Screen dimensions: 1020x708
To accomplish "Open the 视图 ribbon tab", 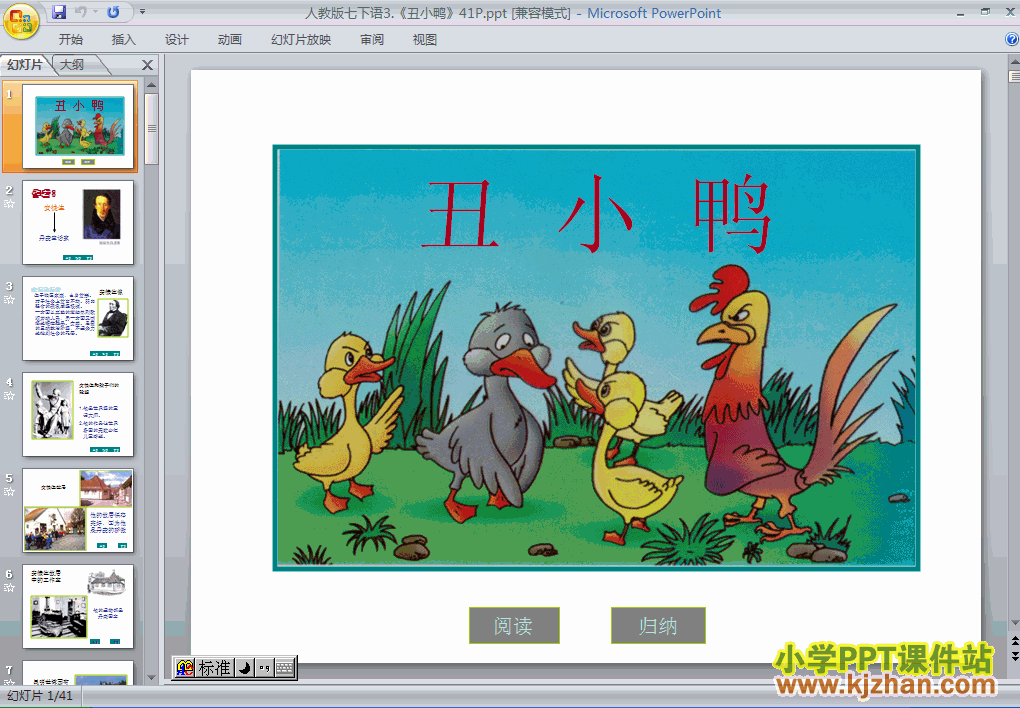I will click(x=424, y=40).
